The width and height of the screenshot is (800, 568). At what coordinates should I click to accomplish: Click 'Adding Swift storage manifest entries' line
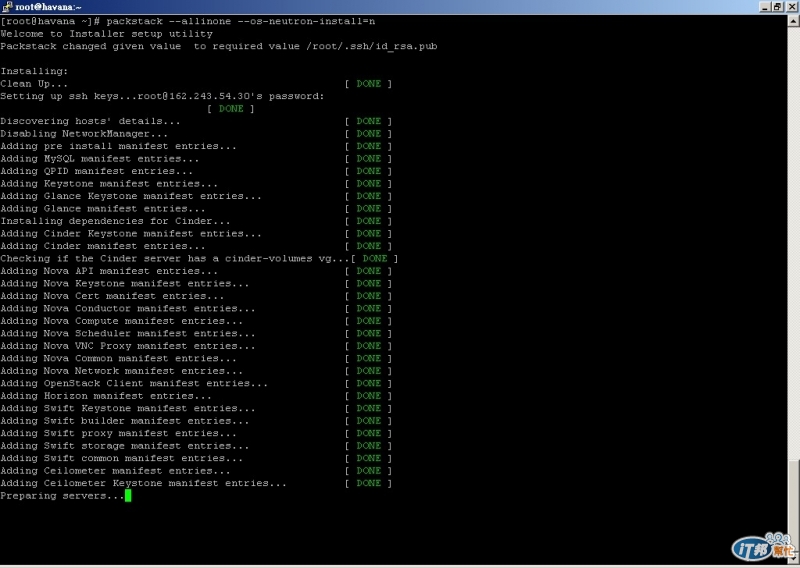124,446
